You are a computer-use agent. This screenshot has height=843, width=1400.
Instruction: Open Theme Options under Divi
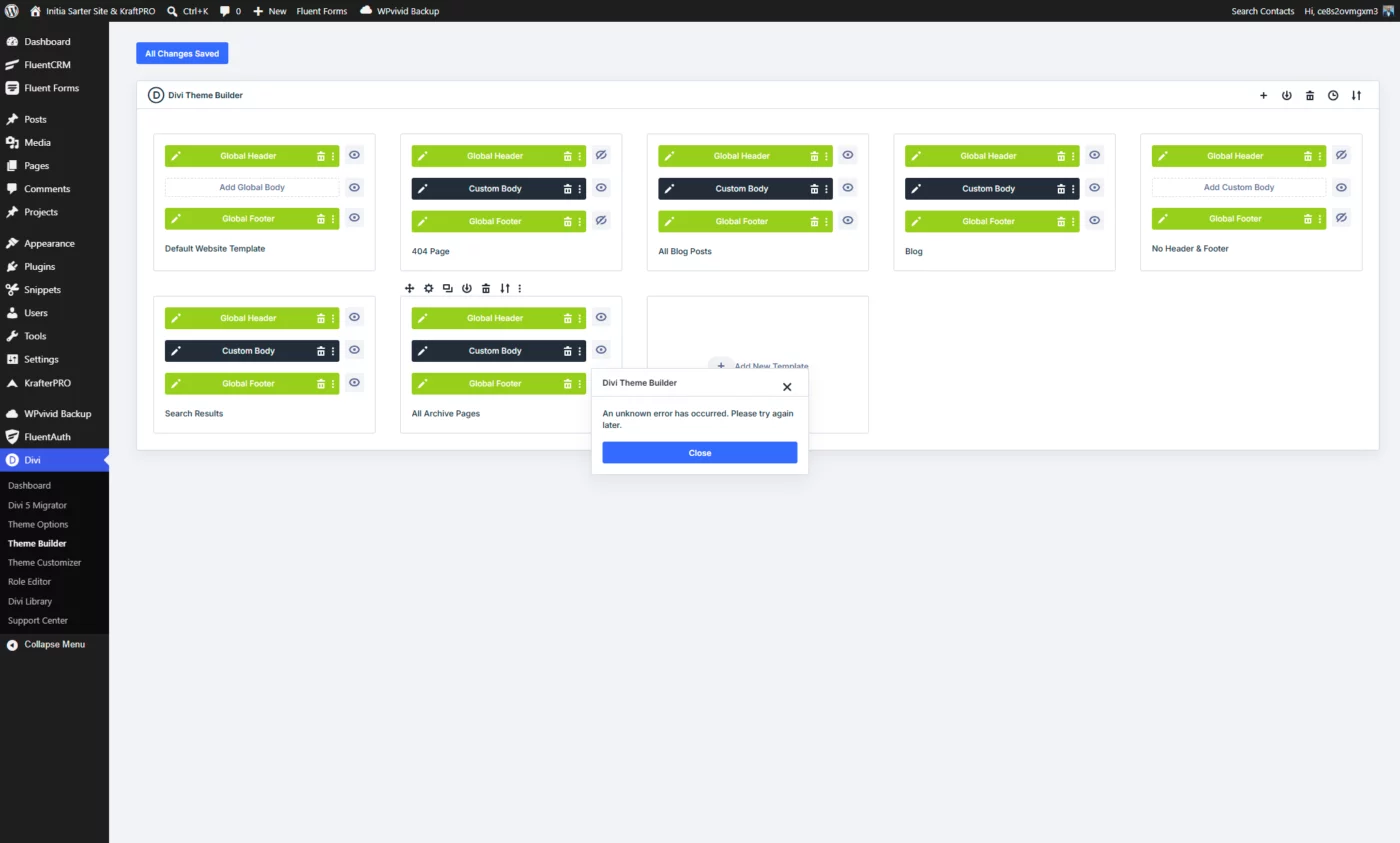pyautogui.click(x=38, y=524)
